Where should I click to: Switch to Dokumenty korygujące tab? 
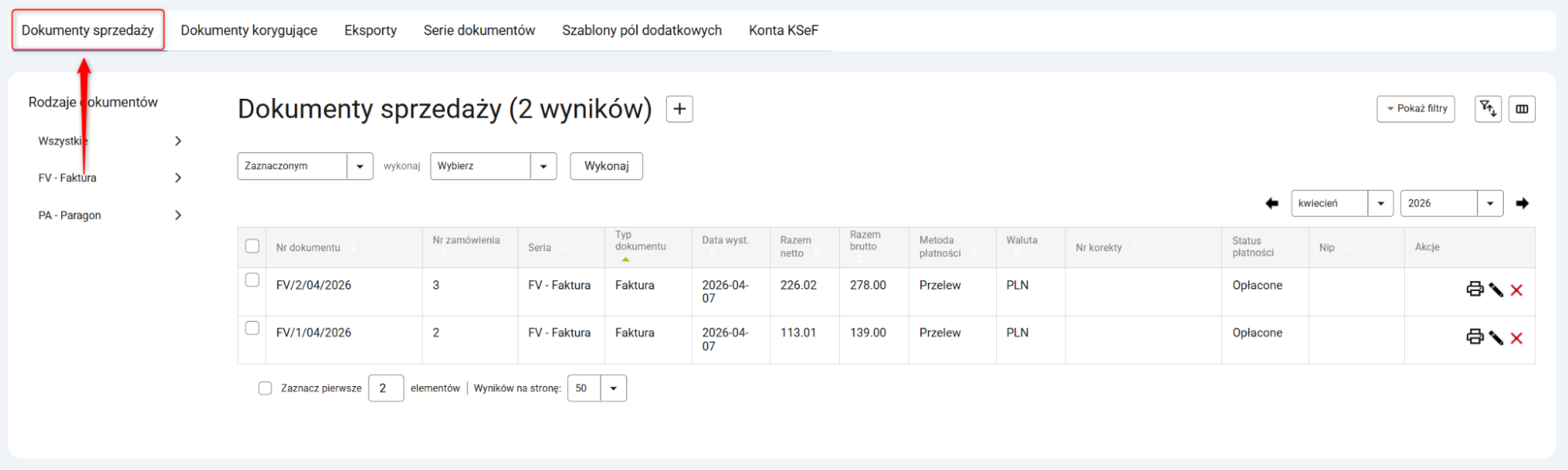point(249,31)
